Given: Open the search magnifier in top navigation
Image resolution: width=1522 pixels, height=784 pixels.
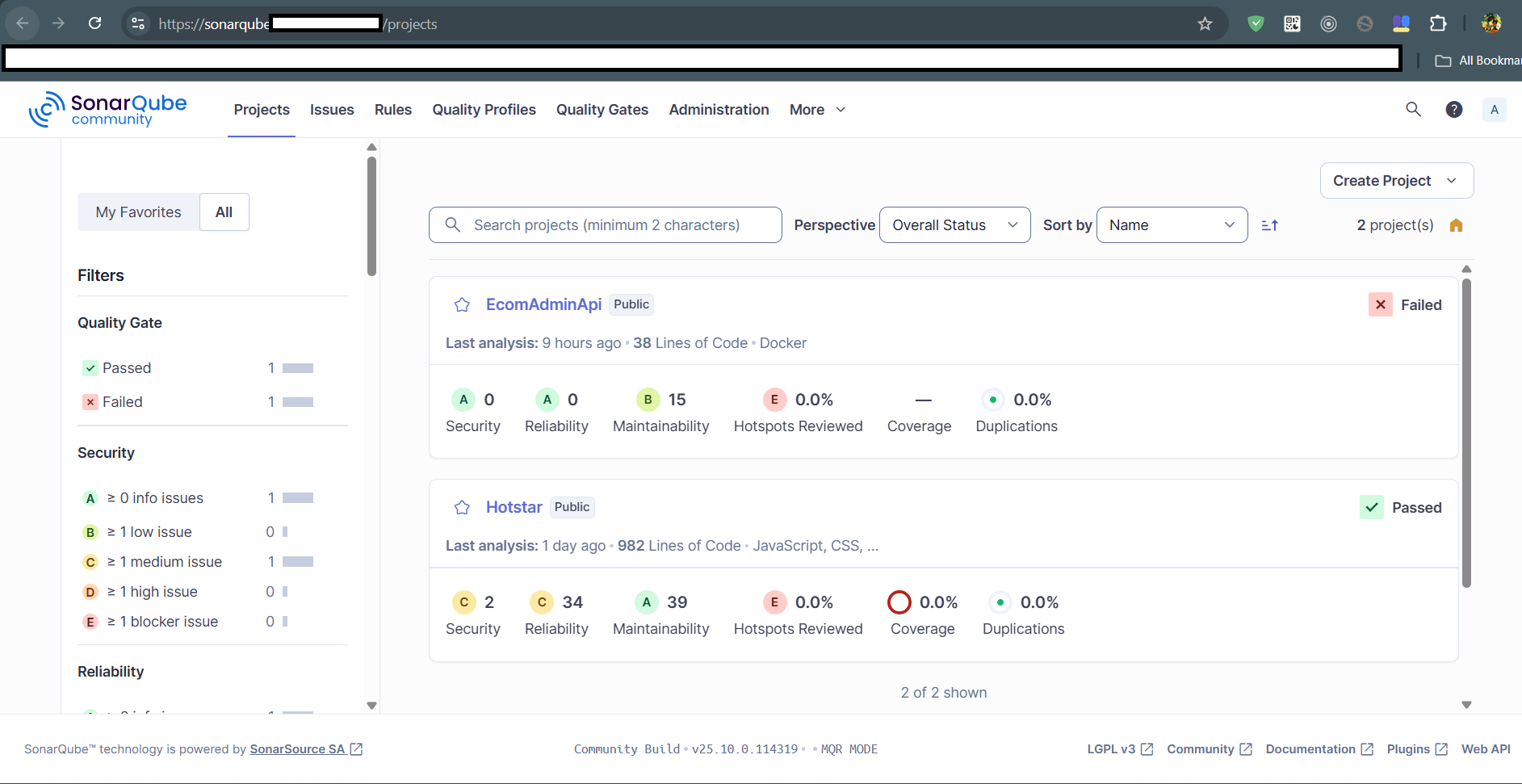Looking at the screenshot, I should point(1413,109).
